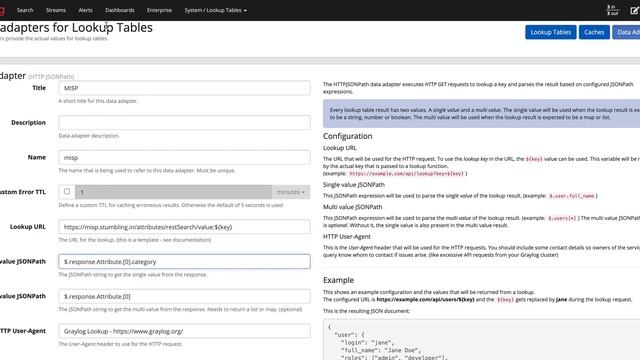This screenshot has width=640, height=360.
Task: Open the Dashboards menu item
Action: [120, 10]
